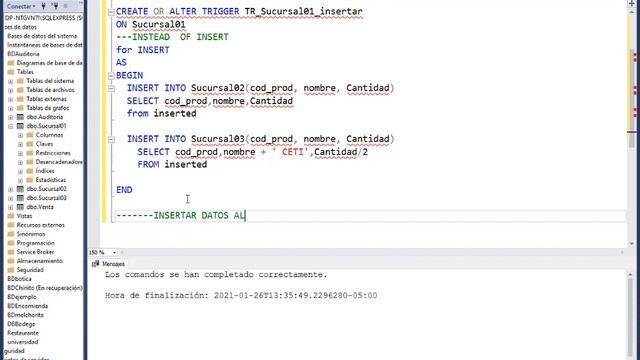Screen dimensions: 640x360
Task: Click the dbo.Venta table icon
Action: (x=20, y=207)
